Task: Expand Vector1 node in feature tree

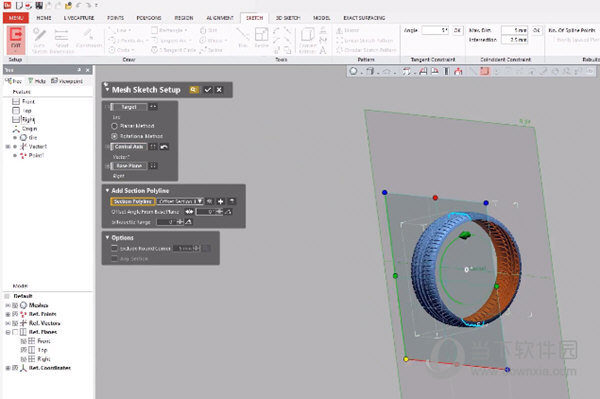Action: coord(8,147)
